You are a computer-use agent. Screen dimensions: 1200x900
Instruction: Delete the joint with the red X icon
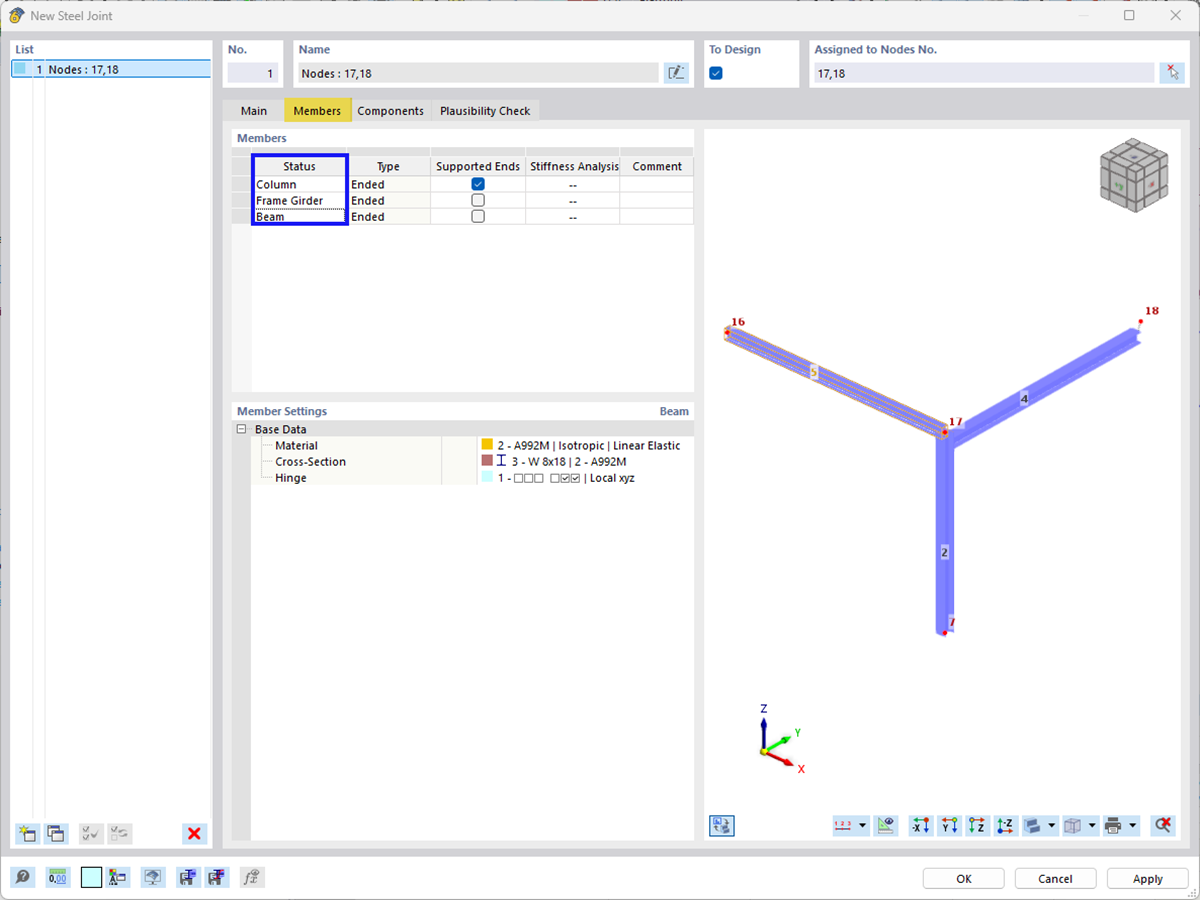click(195, 833)
